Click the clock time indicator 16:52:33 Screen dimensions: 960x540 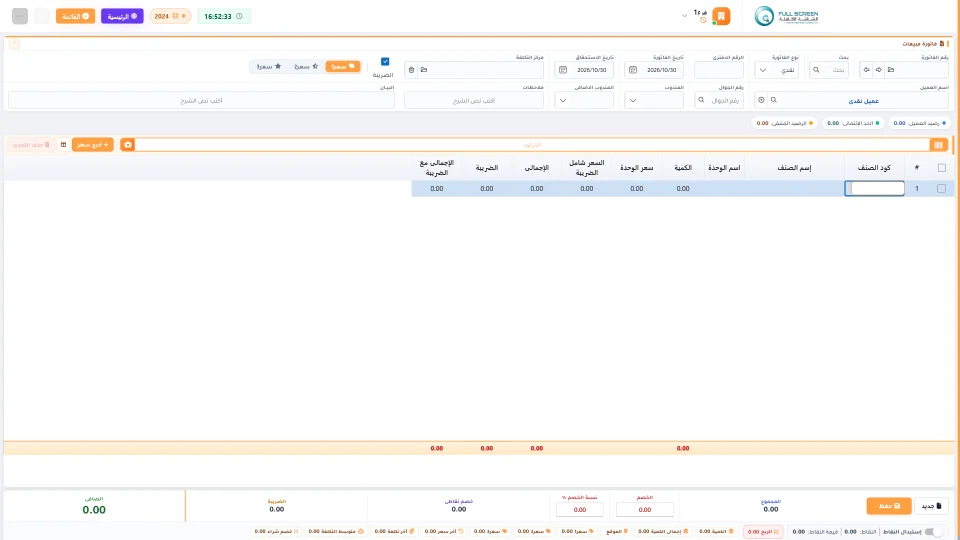[x=223, y=16]
